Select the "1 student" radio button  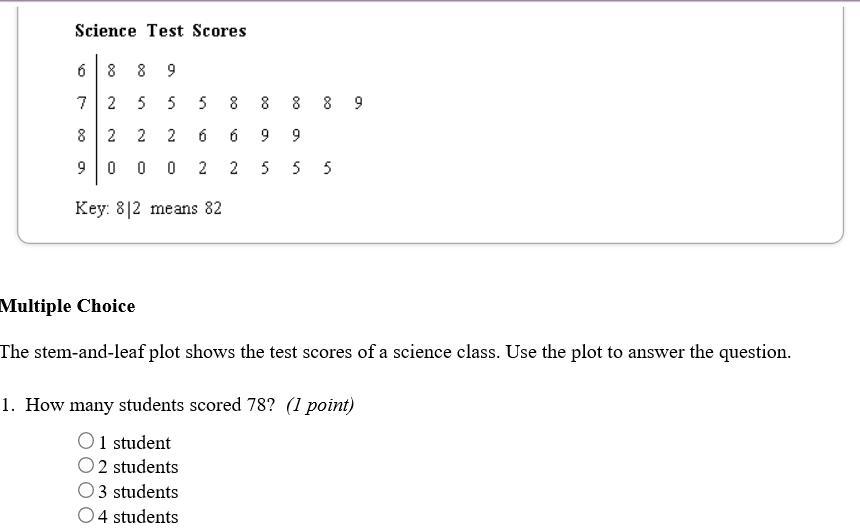86,440
